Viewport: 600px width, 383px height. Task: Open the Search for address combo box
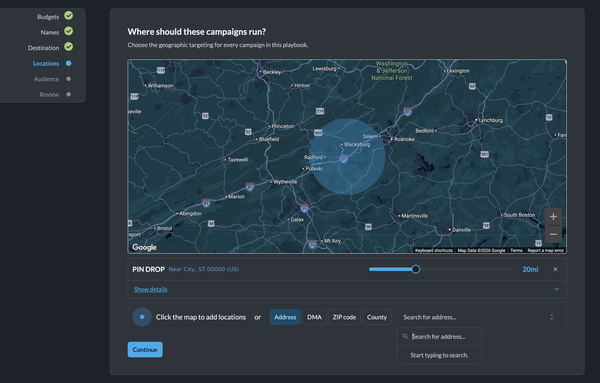click(478, 317)
